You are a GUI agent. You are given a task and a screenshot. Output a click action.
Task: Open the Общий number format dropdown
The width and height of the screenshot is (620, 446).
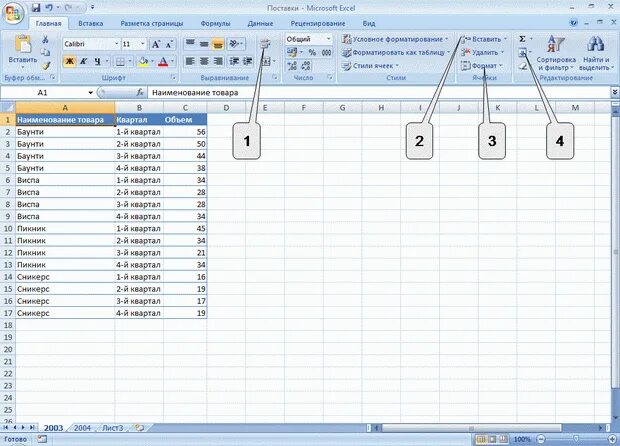point(328,39)
